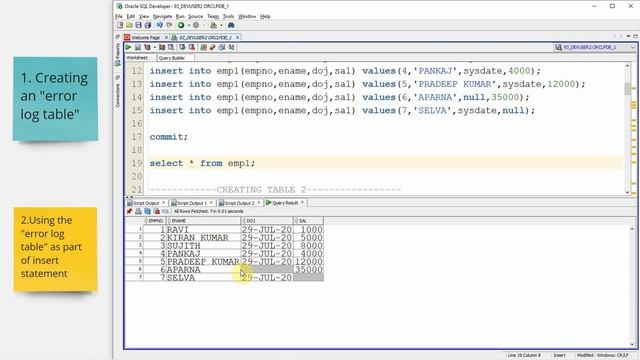Click the green Back navigation icon

point(181,25)
